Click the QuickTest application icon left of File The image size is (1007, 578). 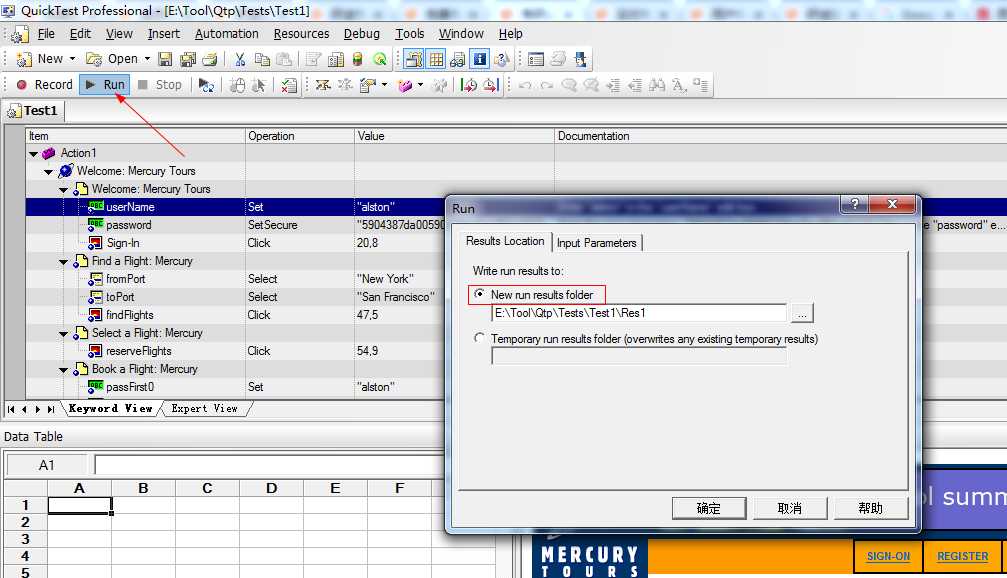20,34
